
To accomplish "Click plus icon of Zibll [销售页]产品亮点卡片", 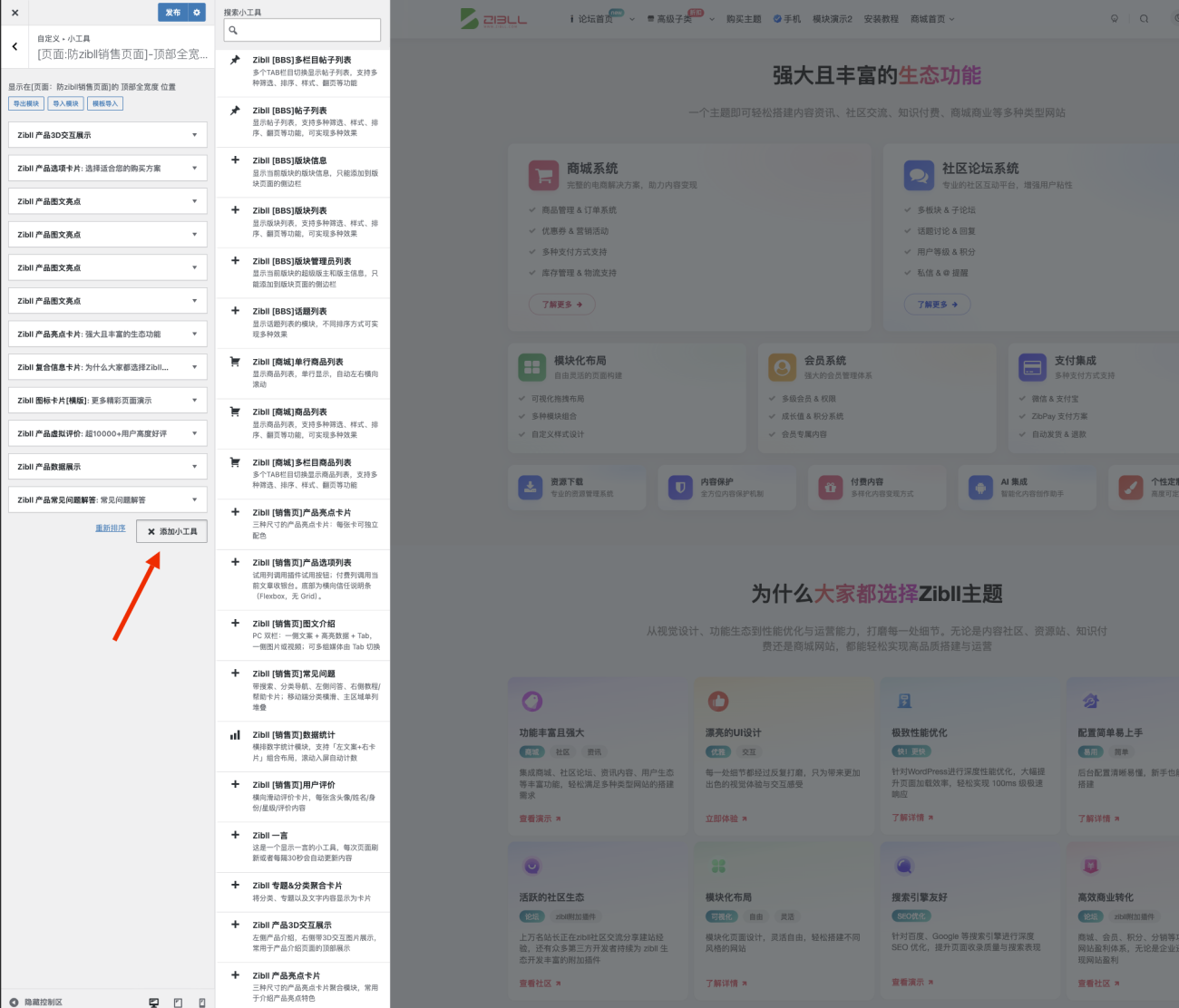I will point(235,511).
